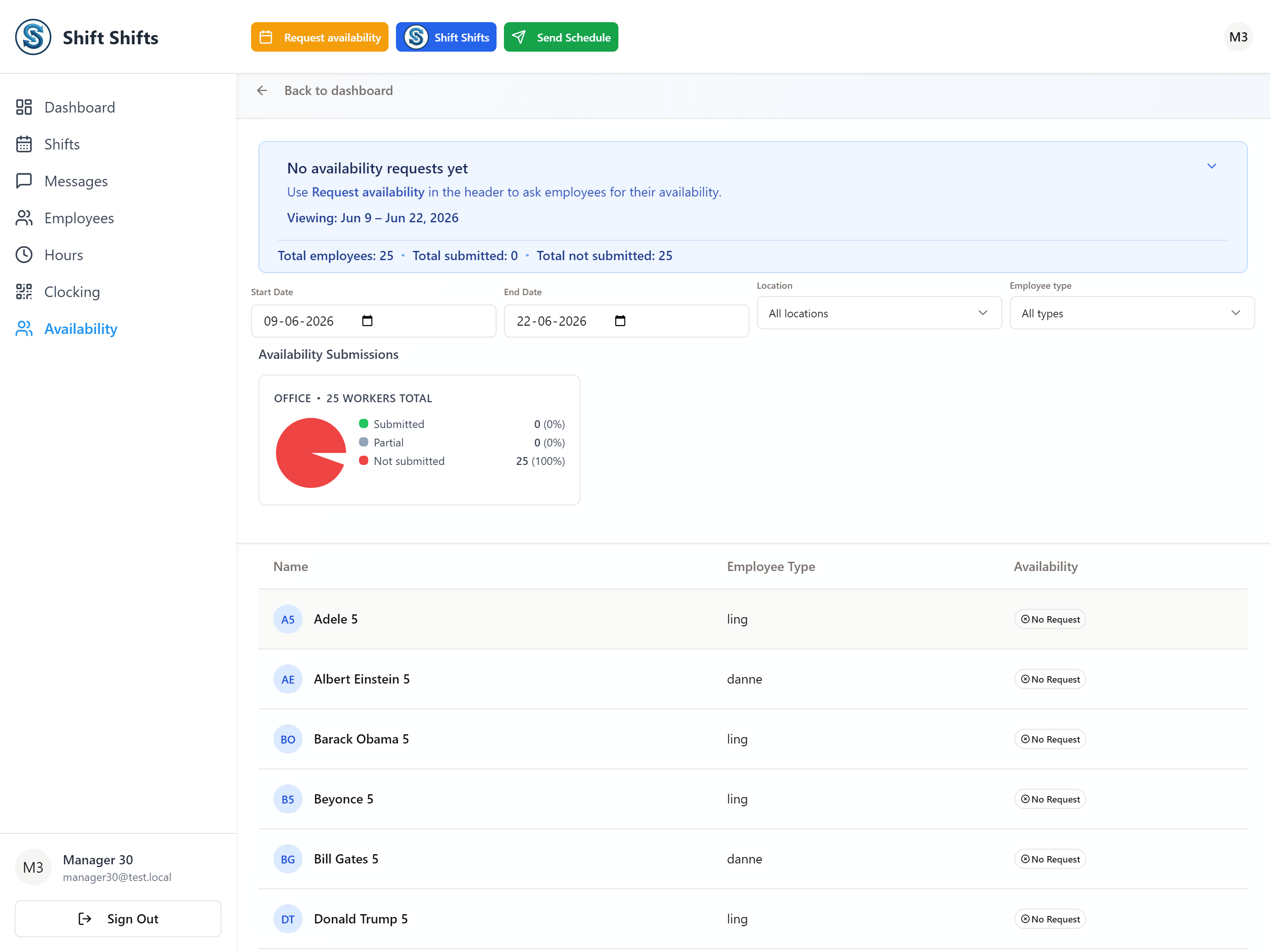Viewport: 1270px width, 952px height.
Task: Click the red Not submitted legend dot
Action: (x=364, y=460)
